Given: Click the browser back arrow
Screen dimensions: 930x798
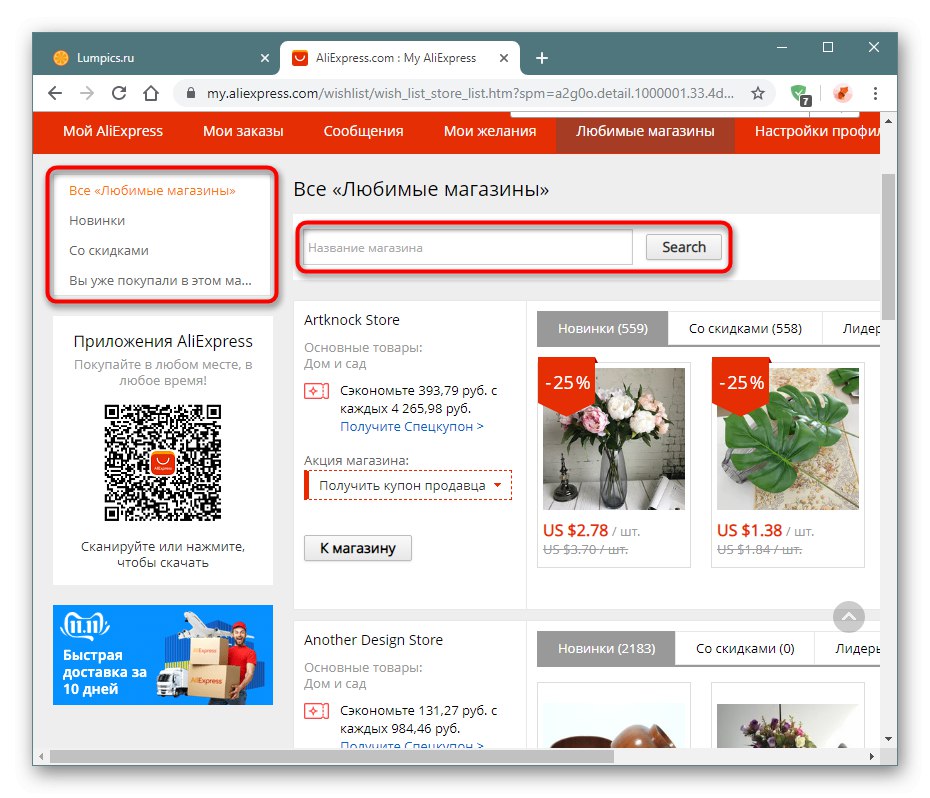Looking at the screenshot, I should tap(55, 93).
